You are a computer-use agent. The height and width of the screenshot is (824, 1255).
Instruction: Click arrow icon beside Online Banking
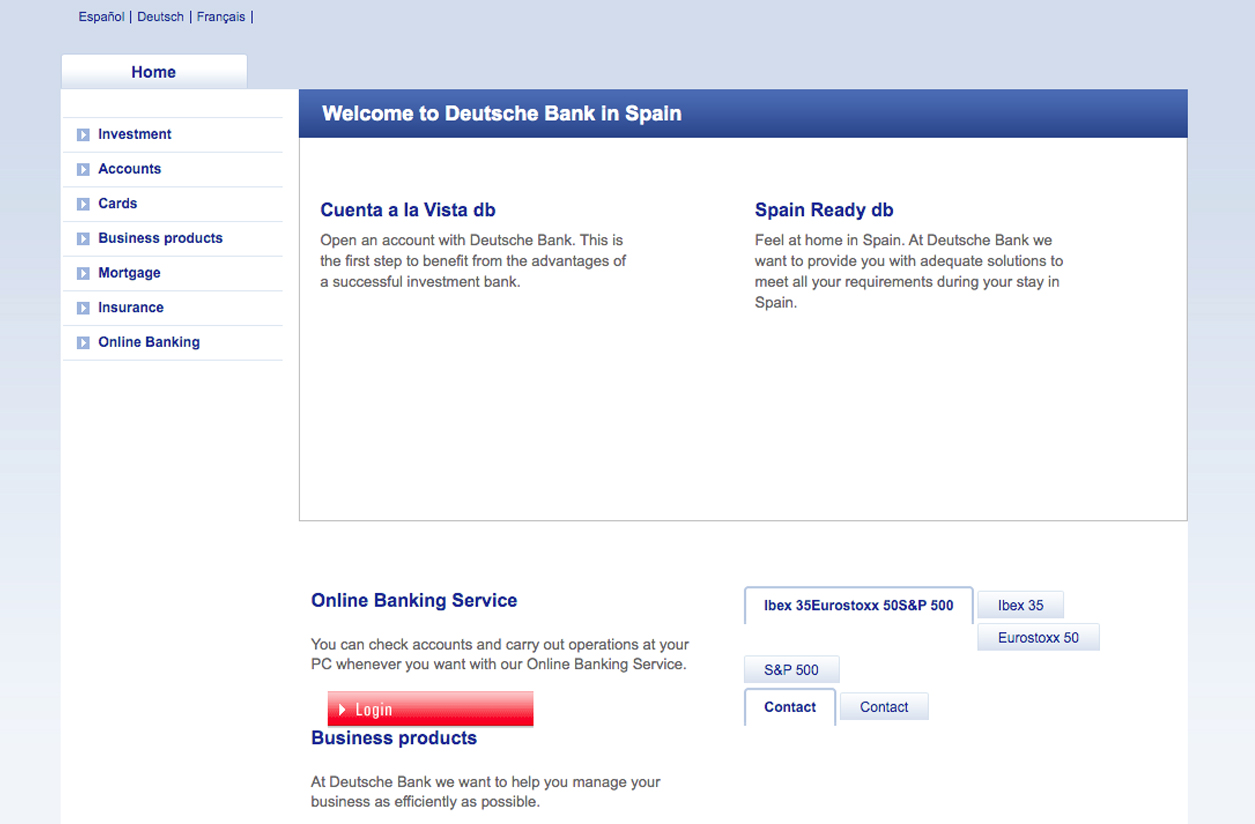[x=83, y=343]
